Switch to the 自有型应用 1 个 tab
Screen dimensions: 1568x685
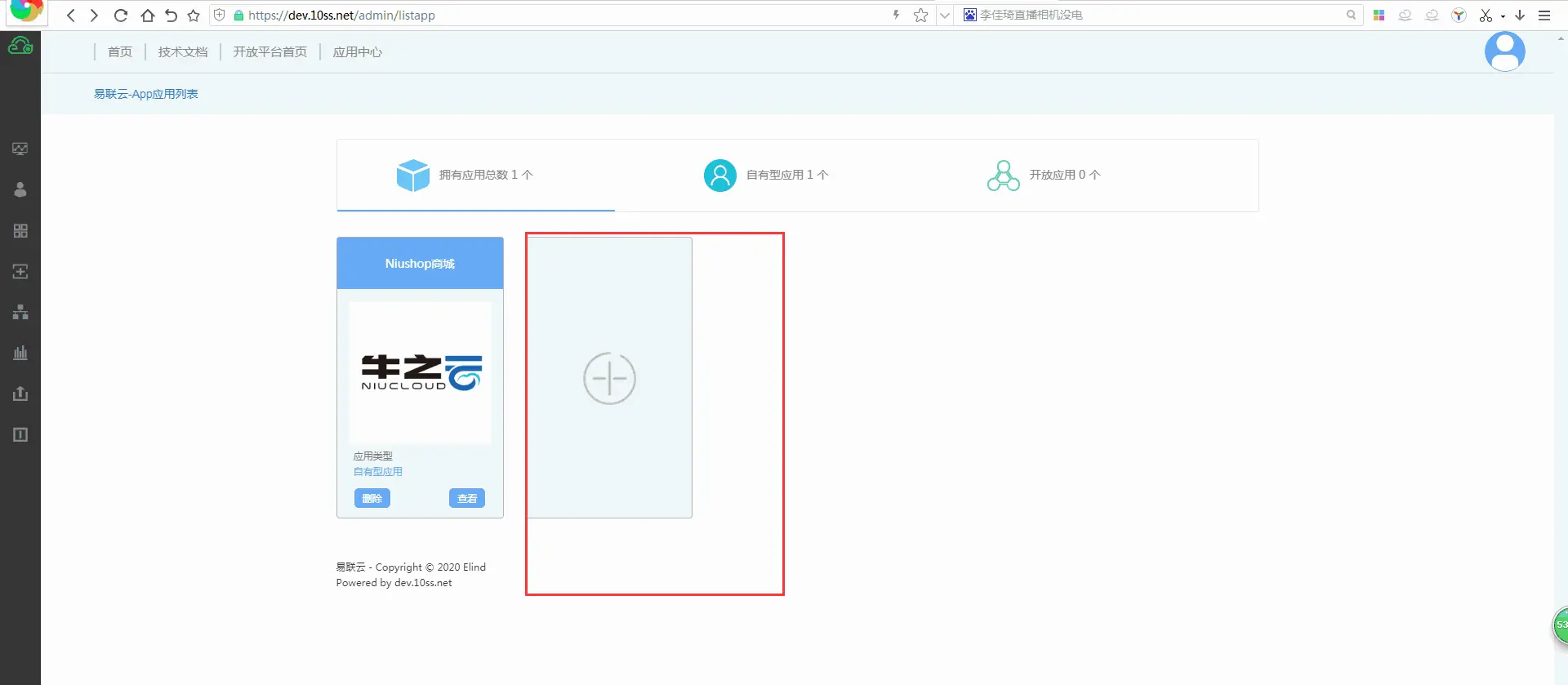click(x=766, y=175)
